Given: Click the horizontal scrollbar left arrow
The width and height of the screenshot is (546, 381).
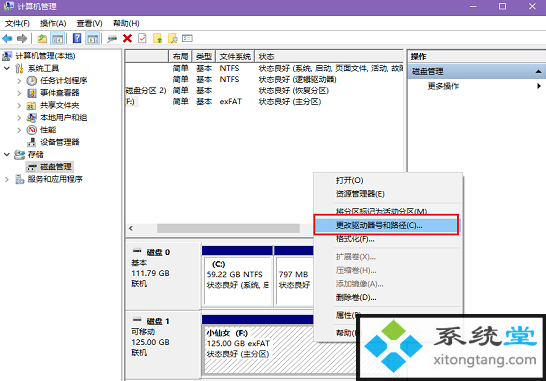Looking at the screenshot, I should pos(131,228).
